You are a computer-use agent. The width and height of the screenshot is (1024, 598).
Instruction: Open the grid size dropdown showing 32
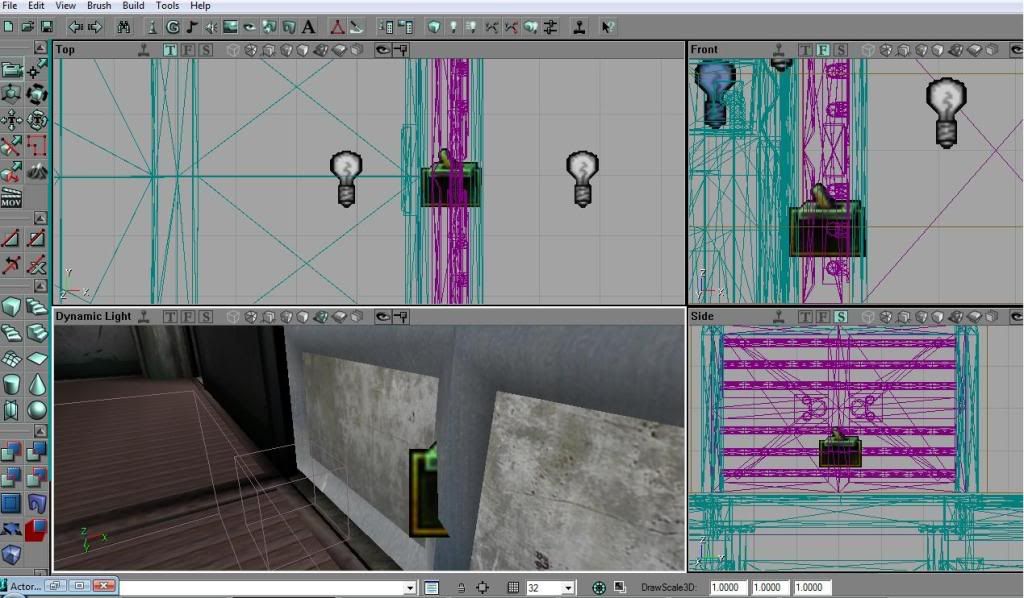click(x=568, y=588)
